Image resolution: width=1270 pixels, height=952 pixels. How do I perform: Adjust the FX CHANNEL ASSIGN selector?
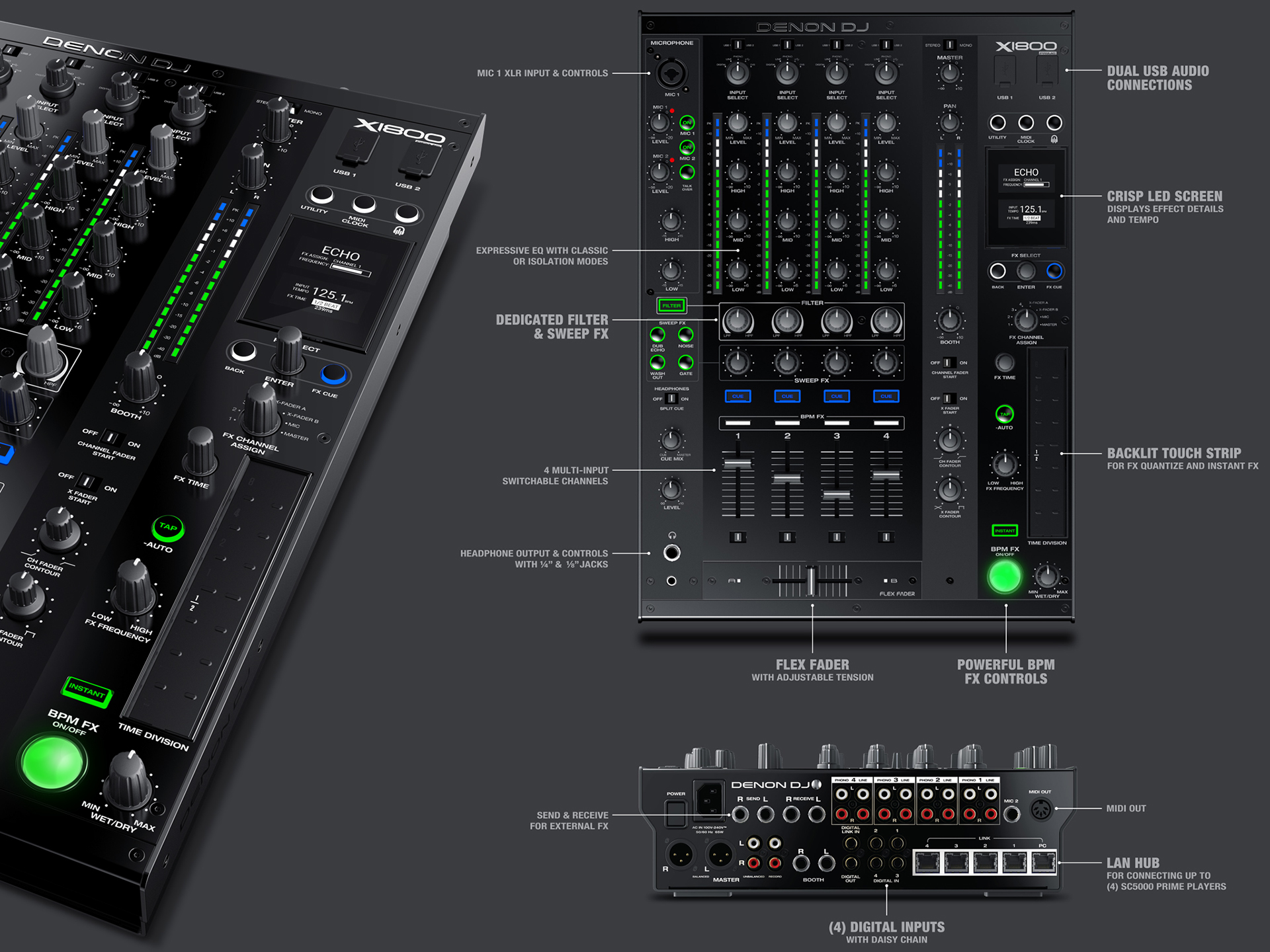pos(1025,321)
